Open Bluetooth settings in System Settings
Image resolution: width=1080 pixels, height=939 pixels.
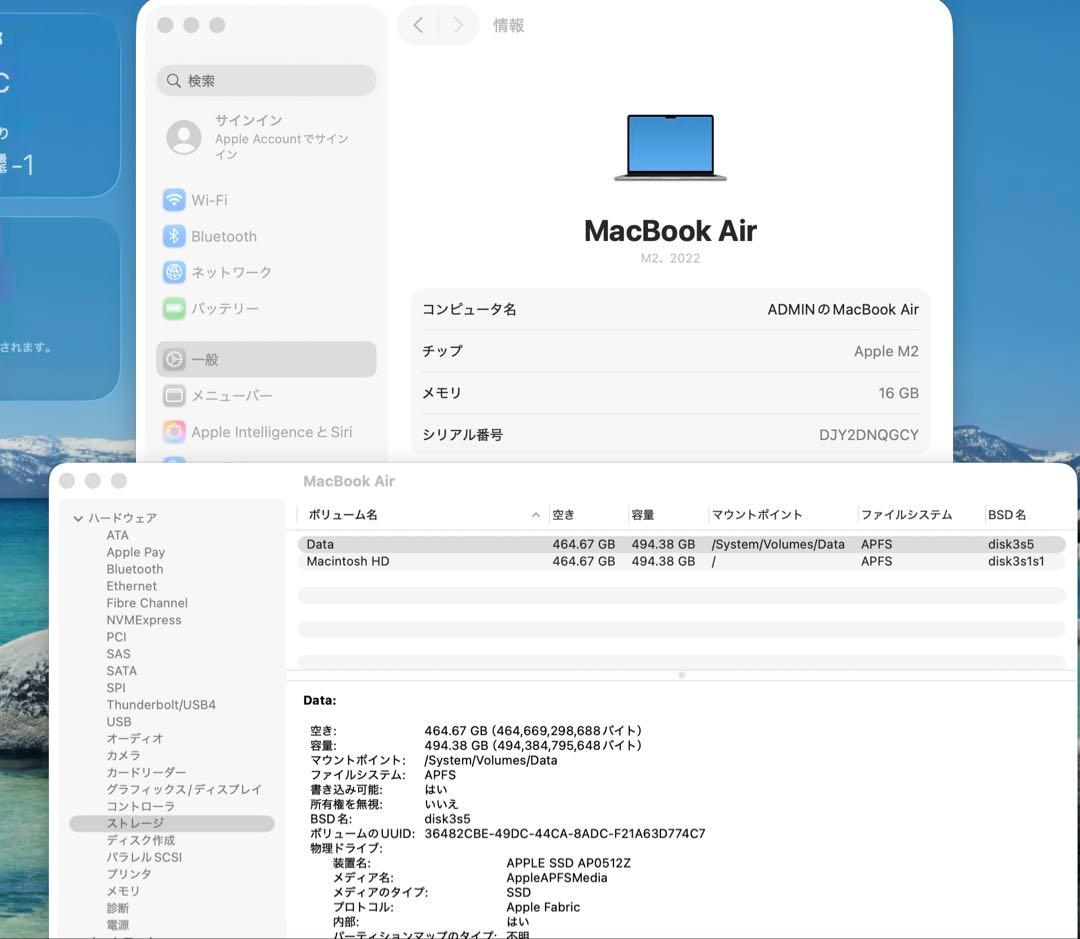221,236
